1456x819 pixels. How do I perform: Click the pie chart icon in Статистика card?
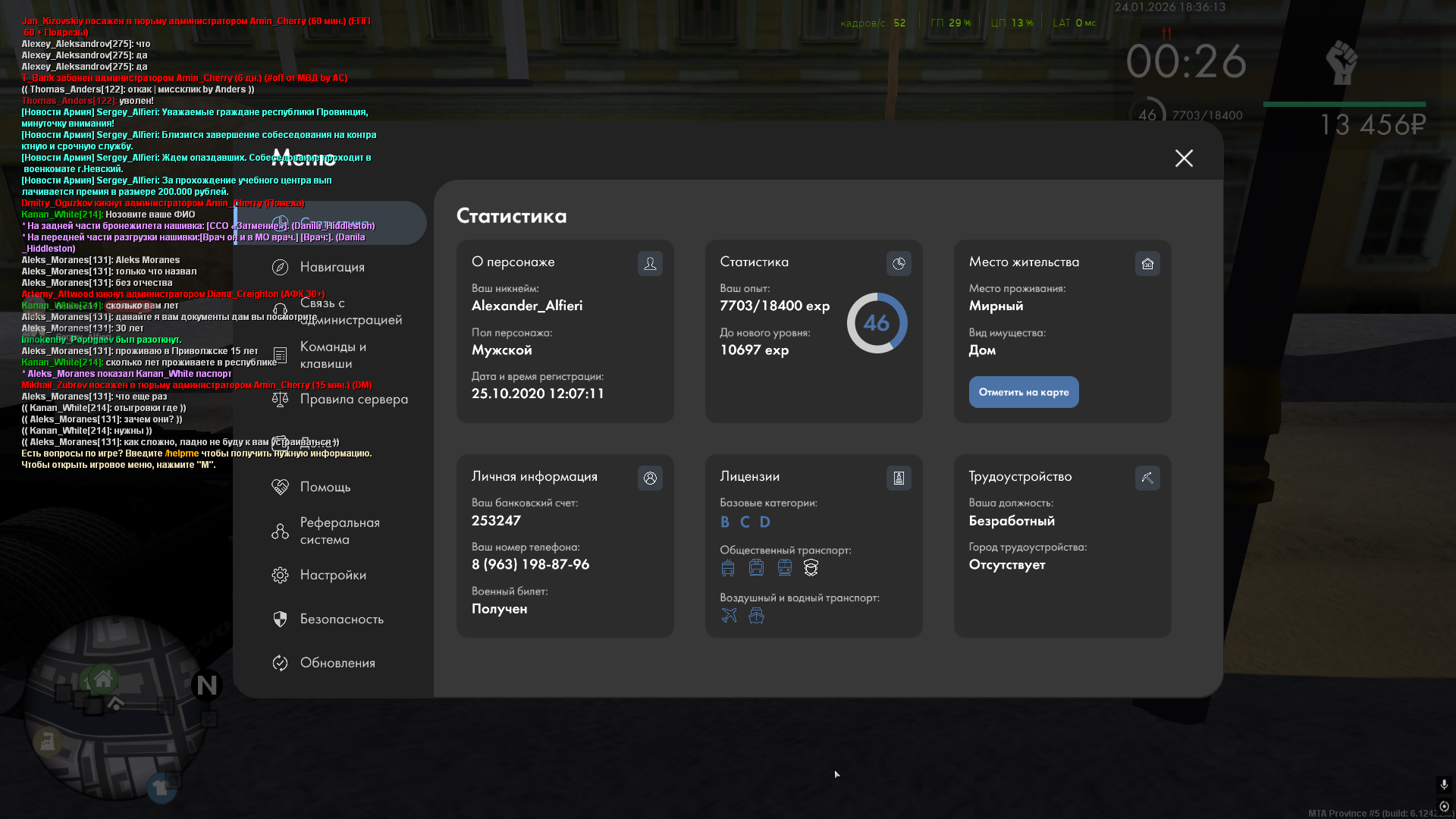click(899, 264)
